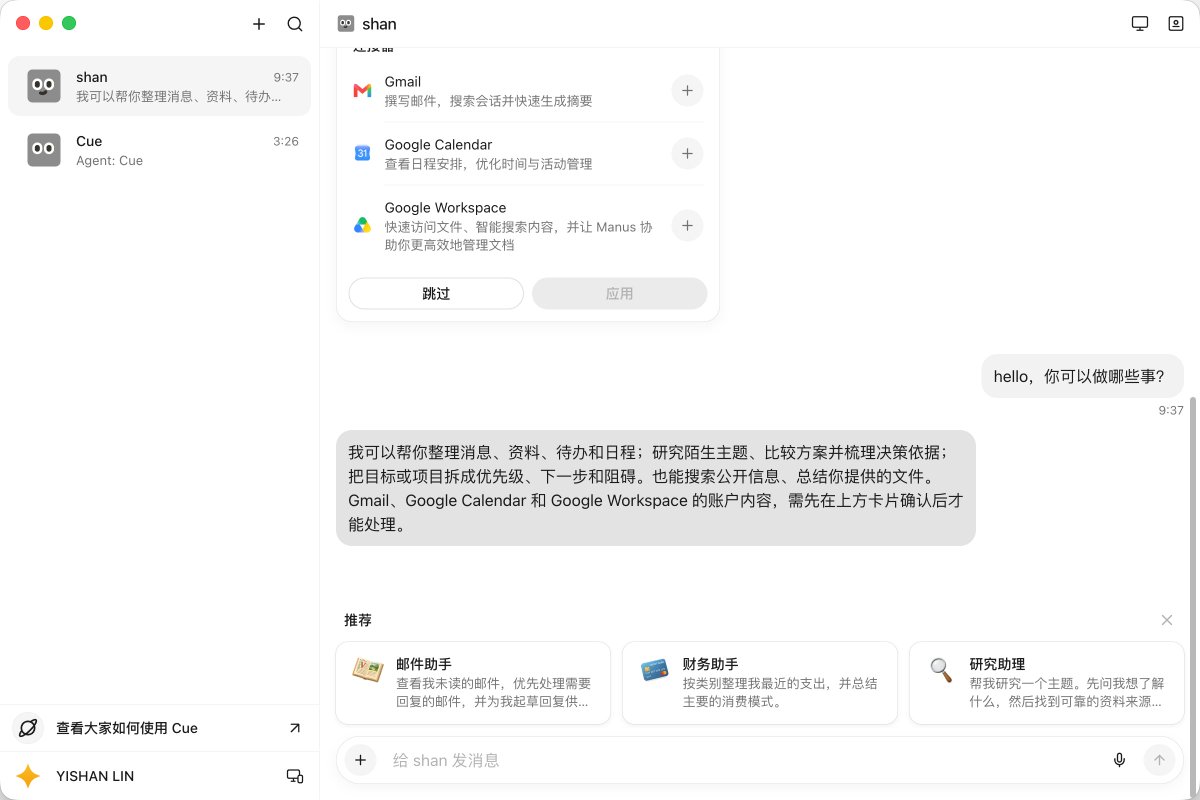Click the sparkle avatar beside YISHAN LIN
Image resolution: width=1200 pixels, height=800 pixels.
[28, 776]
